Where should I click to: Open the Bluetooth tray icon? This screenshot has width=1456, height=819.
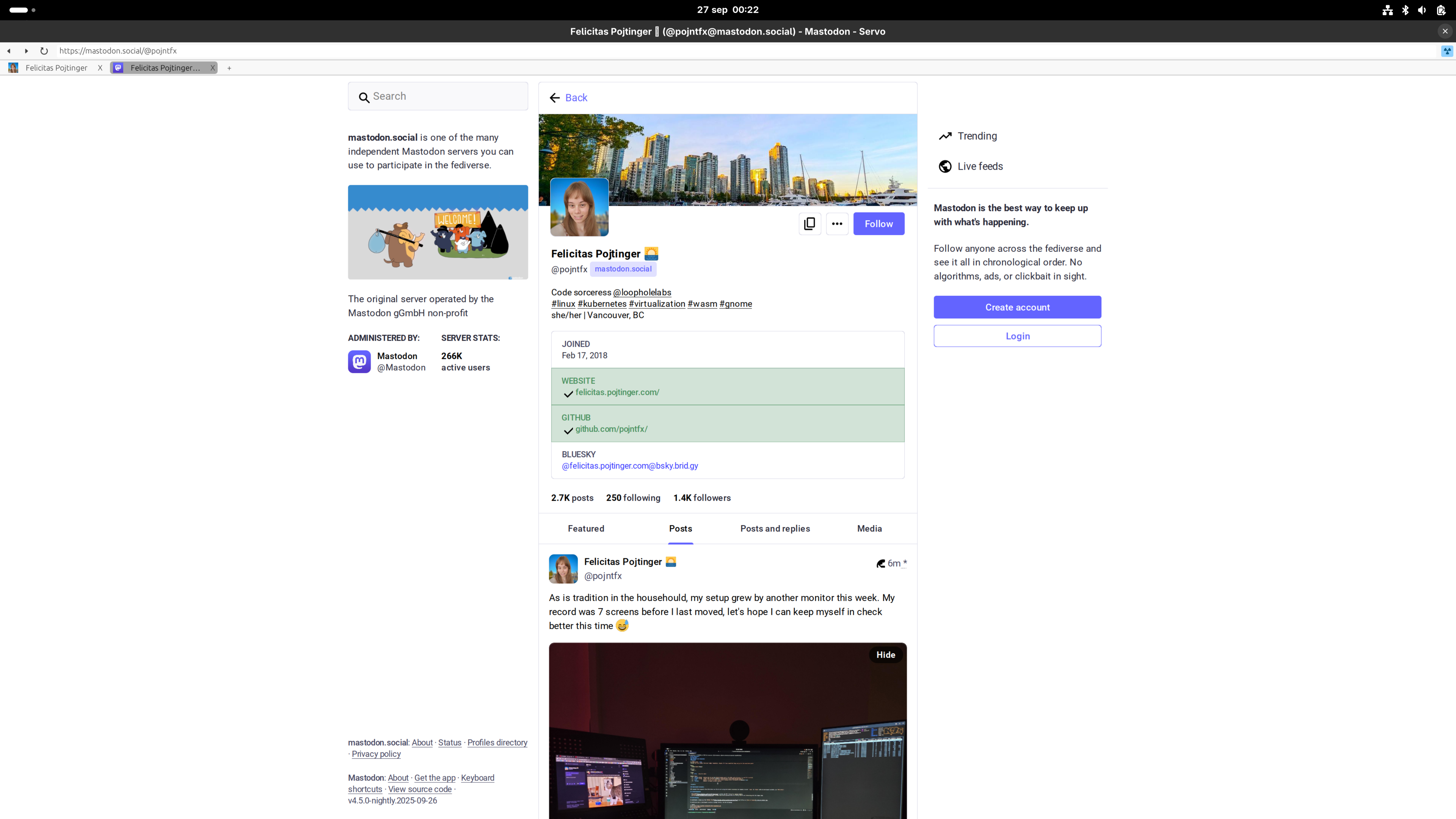click(x=1405, y=10)
